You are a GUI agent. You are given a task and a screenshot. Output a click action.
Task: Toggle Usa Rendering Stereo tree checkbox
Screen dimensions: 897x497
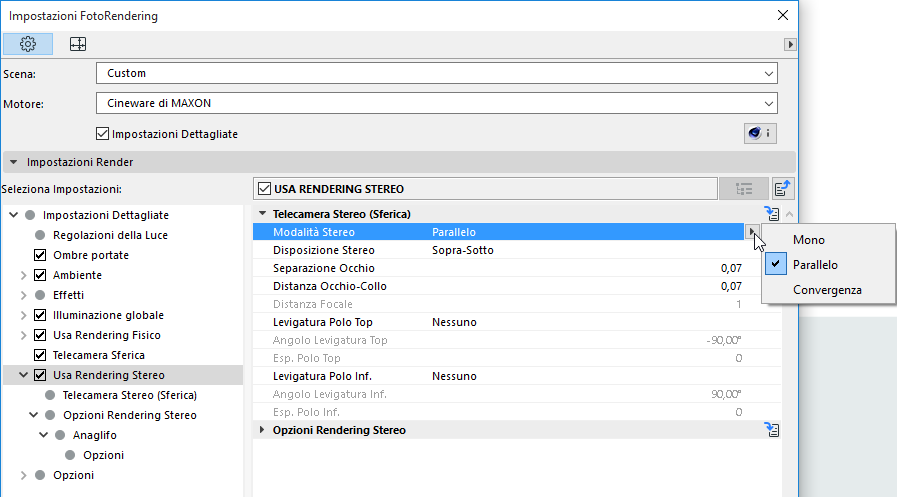click(x=40, y=375)
